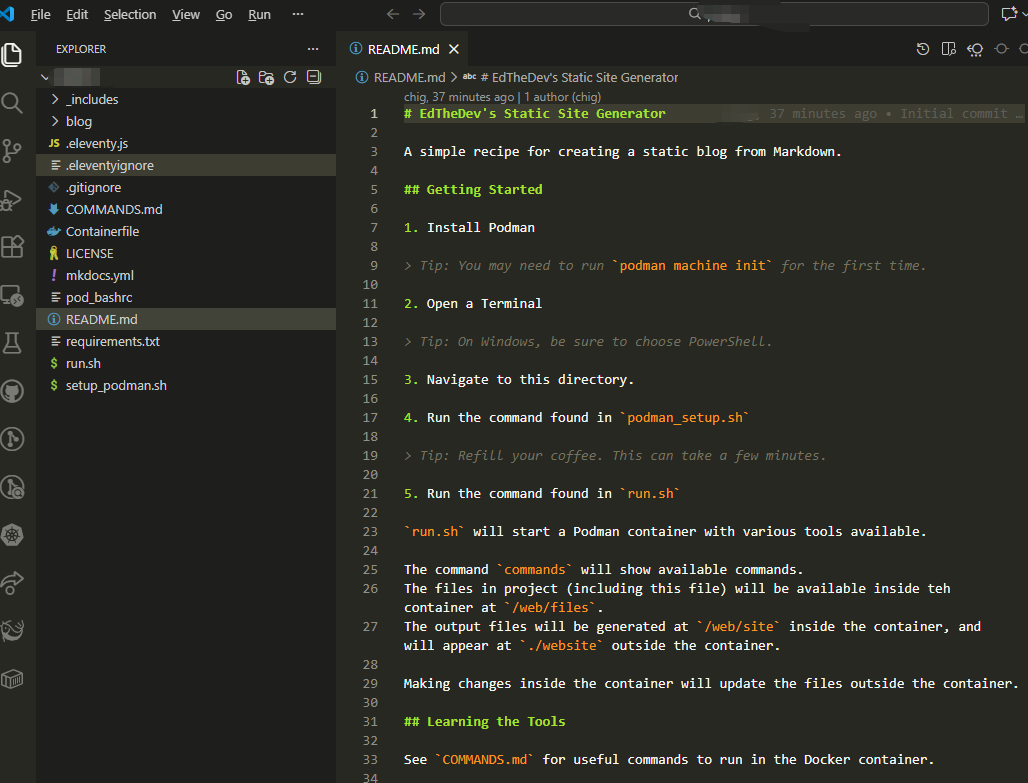Open the dropdown next to Copilot chat
The image size is (1028, 783).
(x=1023, y=14)
